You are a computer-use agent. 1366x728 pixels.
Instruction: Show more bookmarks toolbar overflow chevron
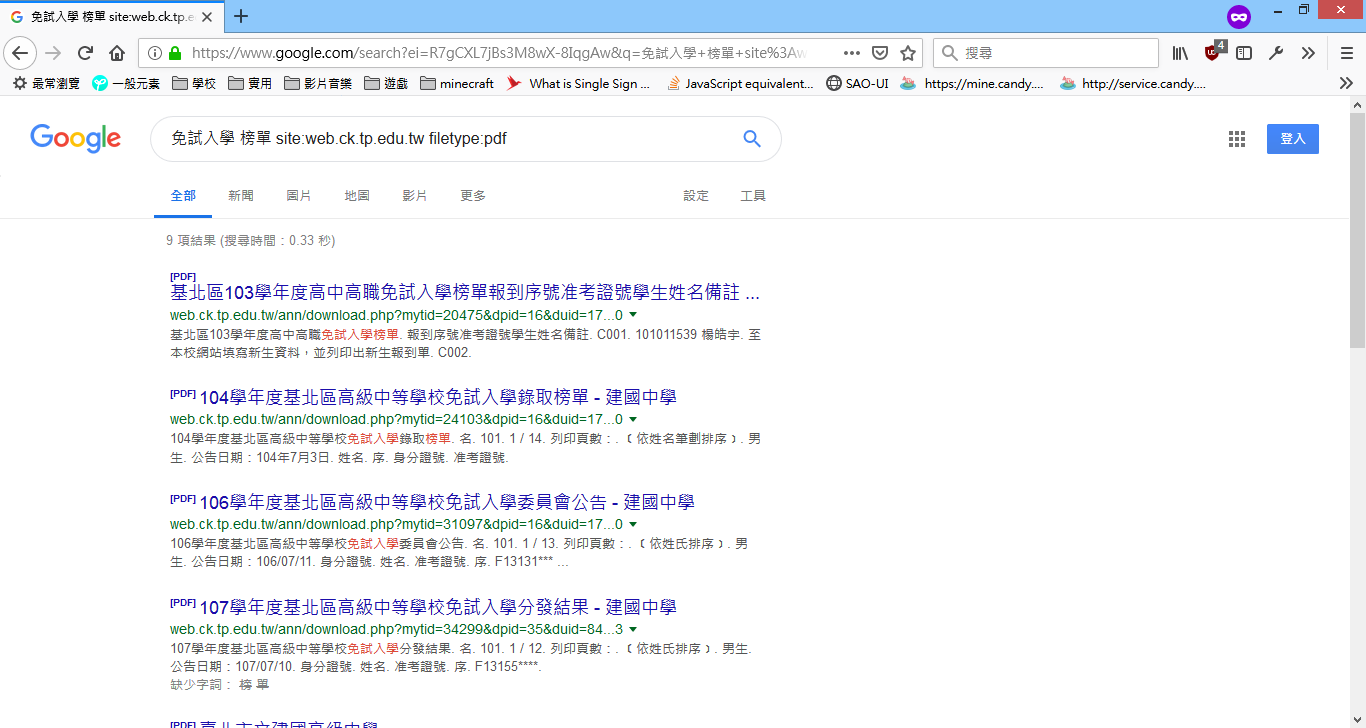(x=1346, y=84)
